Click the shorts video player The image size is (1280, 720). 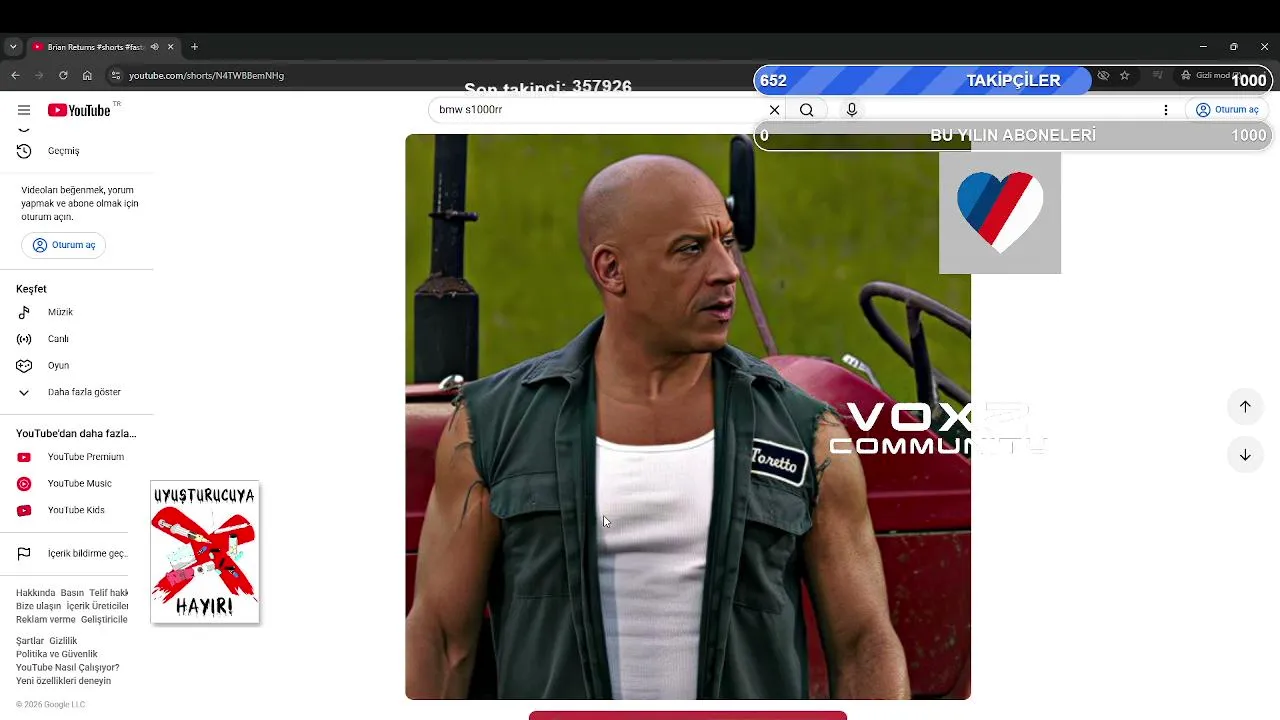point(688,417)
